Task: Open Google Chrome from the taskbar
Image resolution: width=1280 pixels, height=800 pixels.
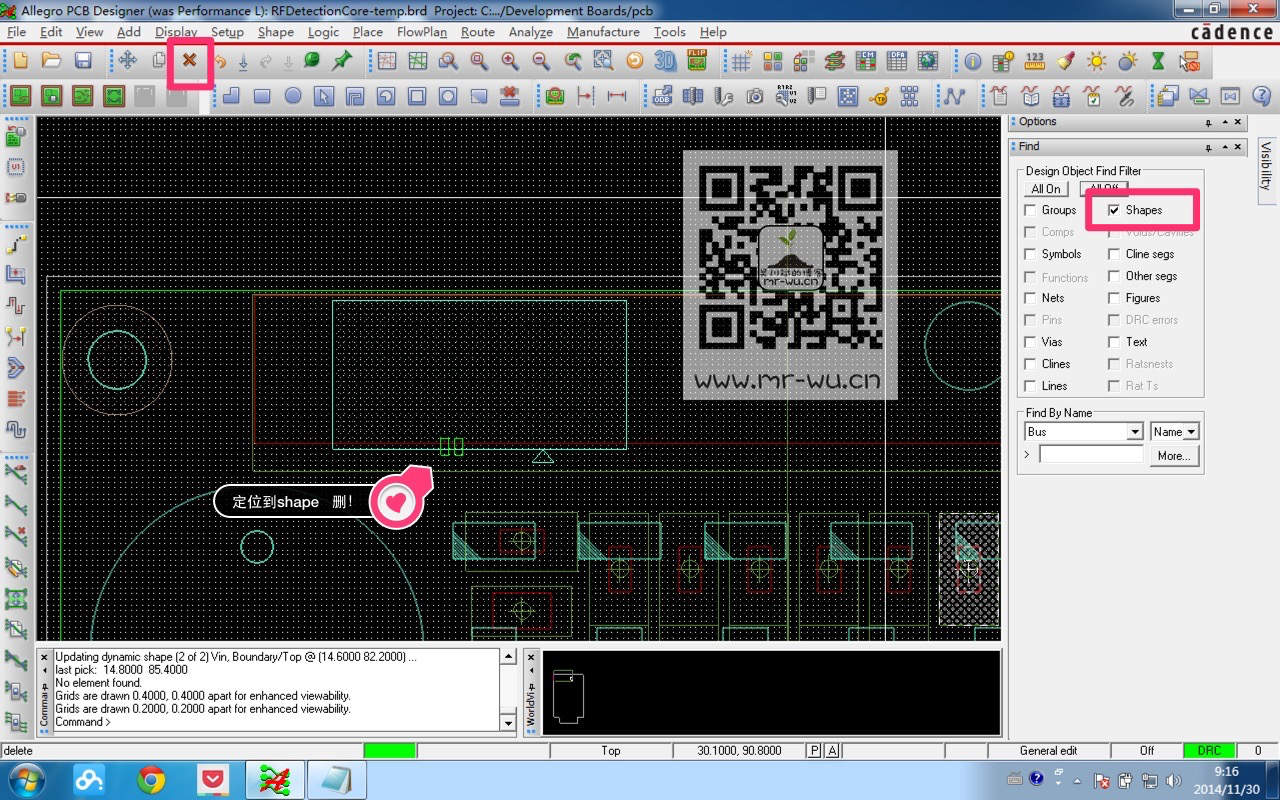Action: pyautogui.click(x=152, y=779)
